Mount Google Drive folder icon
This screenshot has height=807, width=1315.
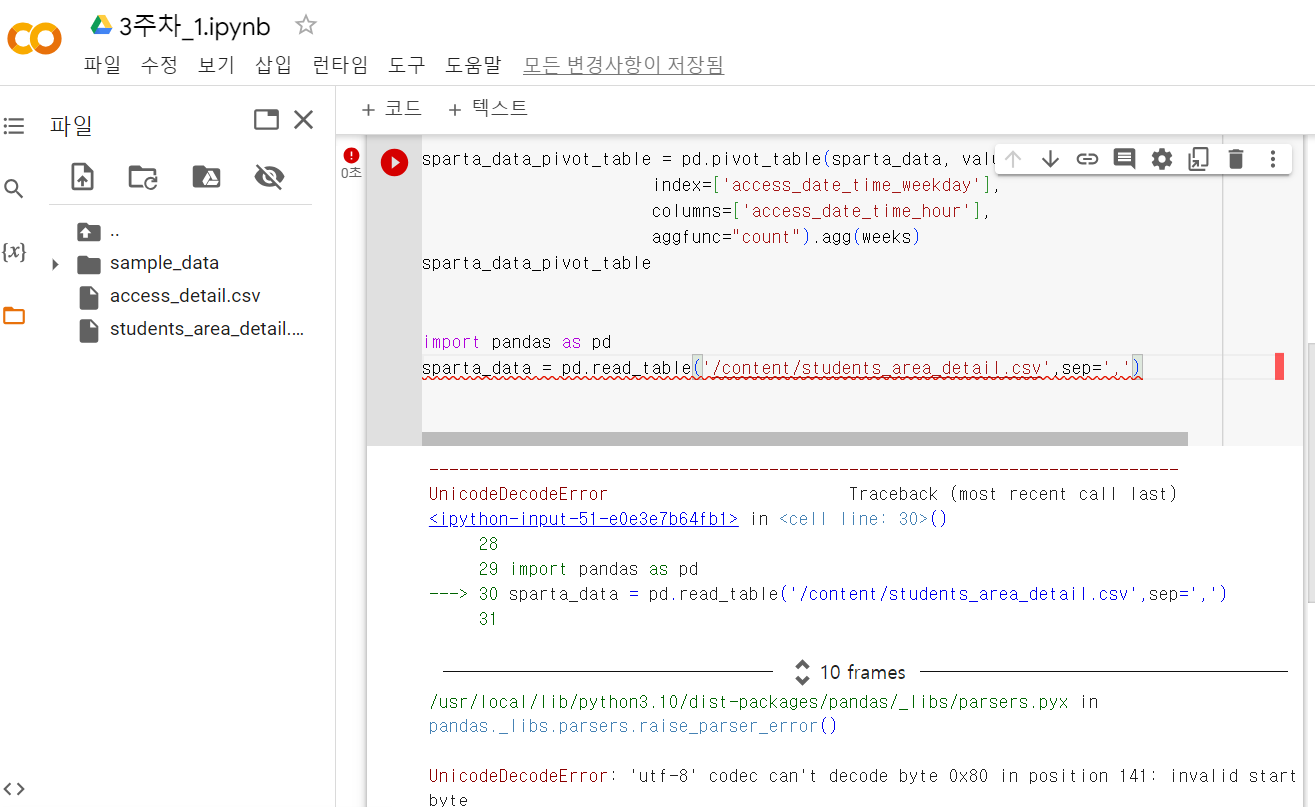(206, 178)
